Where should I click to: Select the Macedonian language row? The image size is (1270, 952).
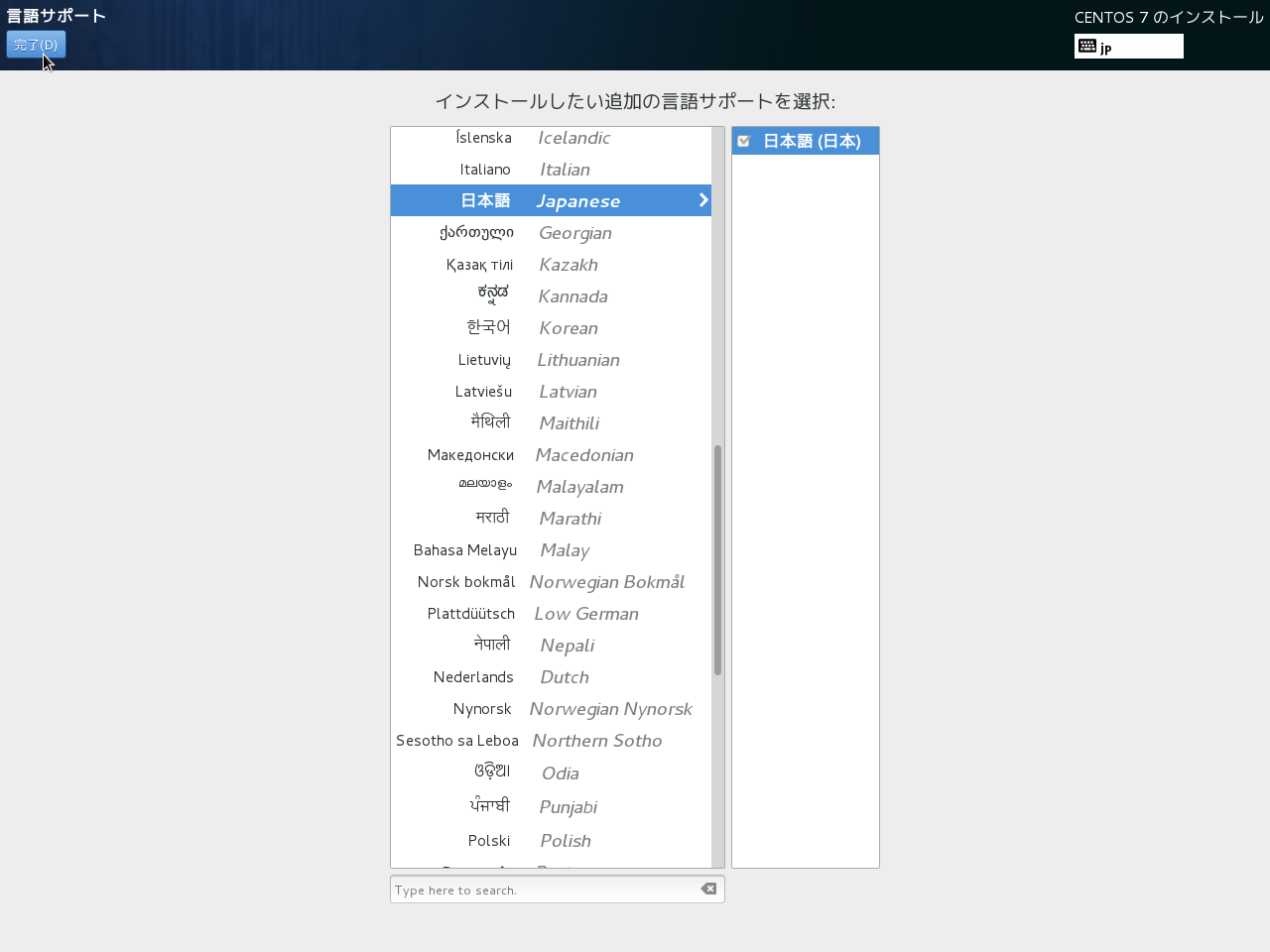[551, 455]
